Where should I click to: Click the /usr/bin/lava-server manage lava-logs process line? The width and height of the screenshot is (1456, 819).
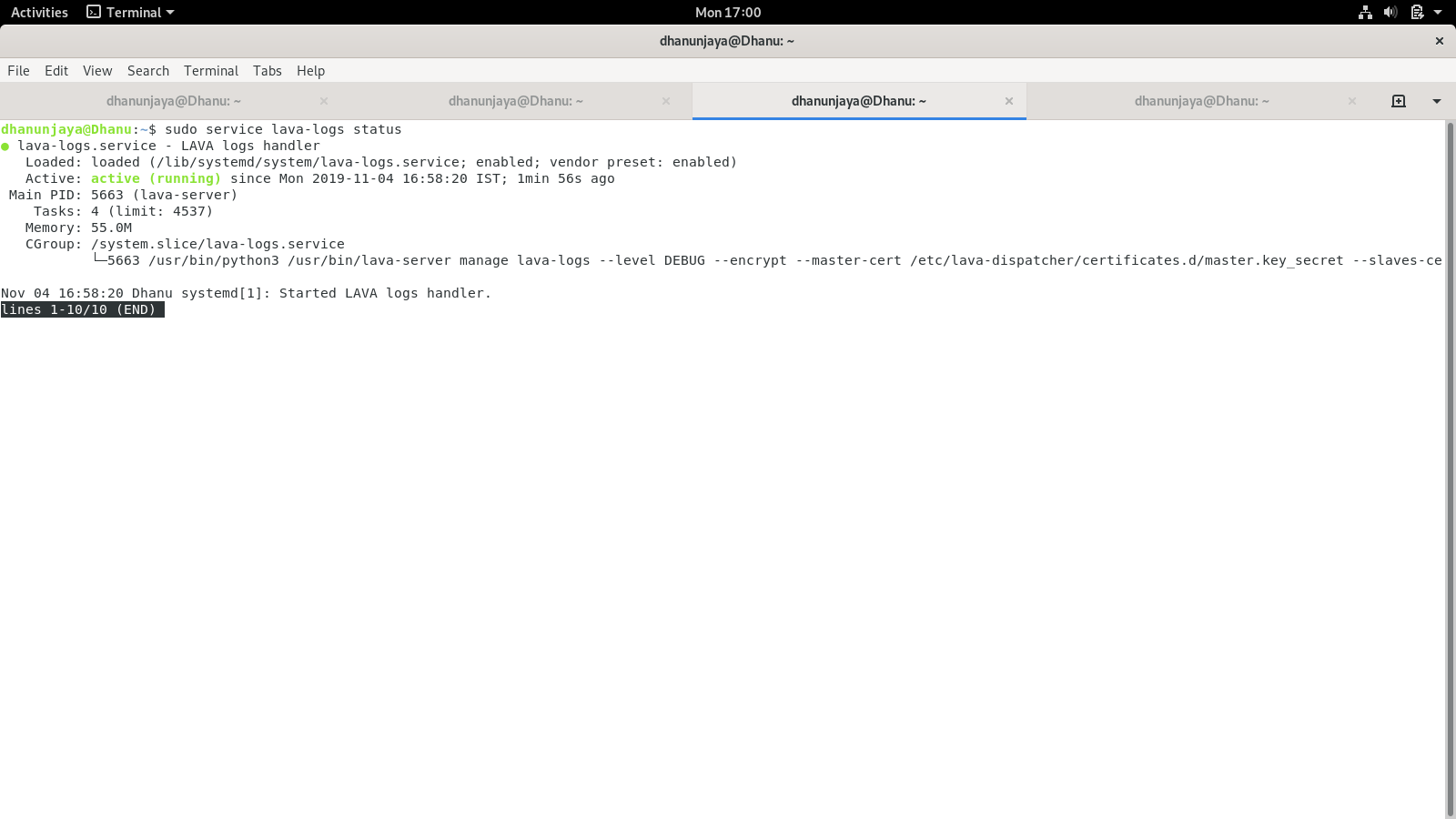767,260
